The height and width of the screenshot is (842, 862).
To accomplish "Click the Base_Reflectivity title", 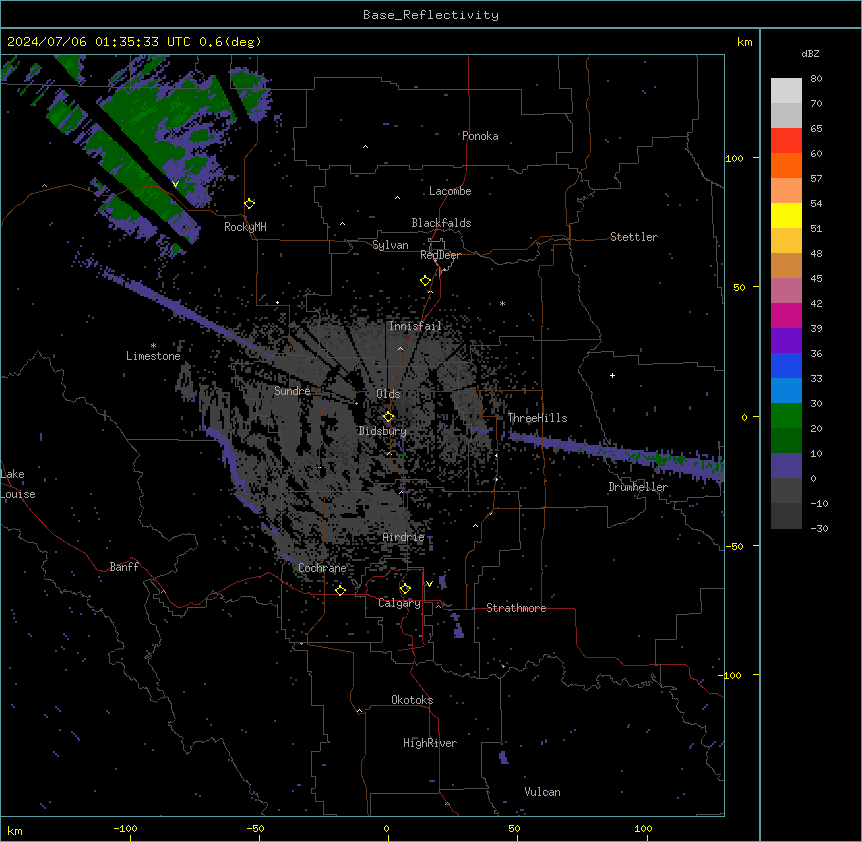I will [x=431, y=15].
